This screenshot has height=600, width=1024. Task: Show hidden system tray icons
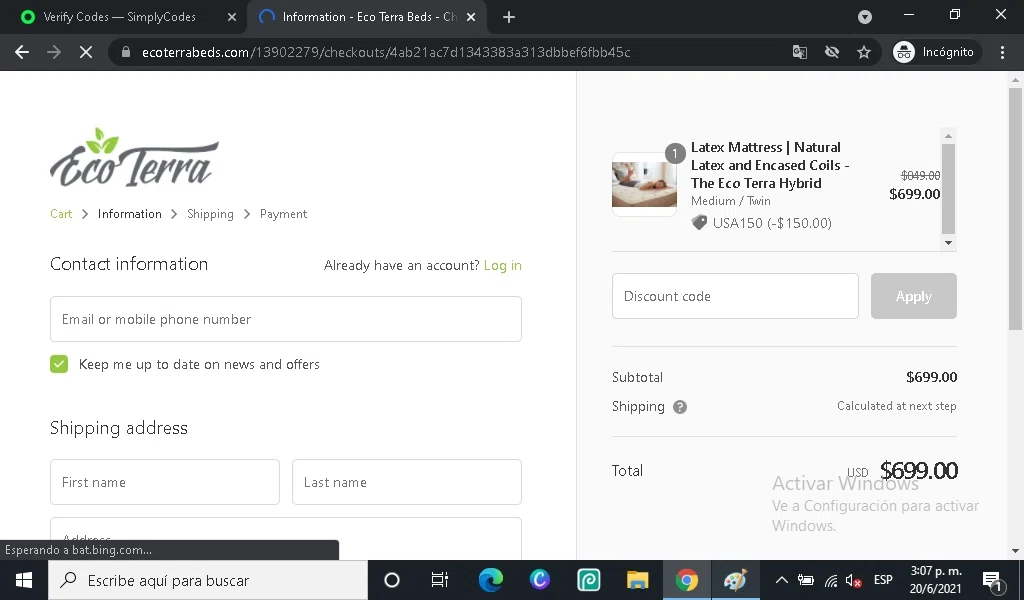point(781,580)
